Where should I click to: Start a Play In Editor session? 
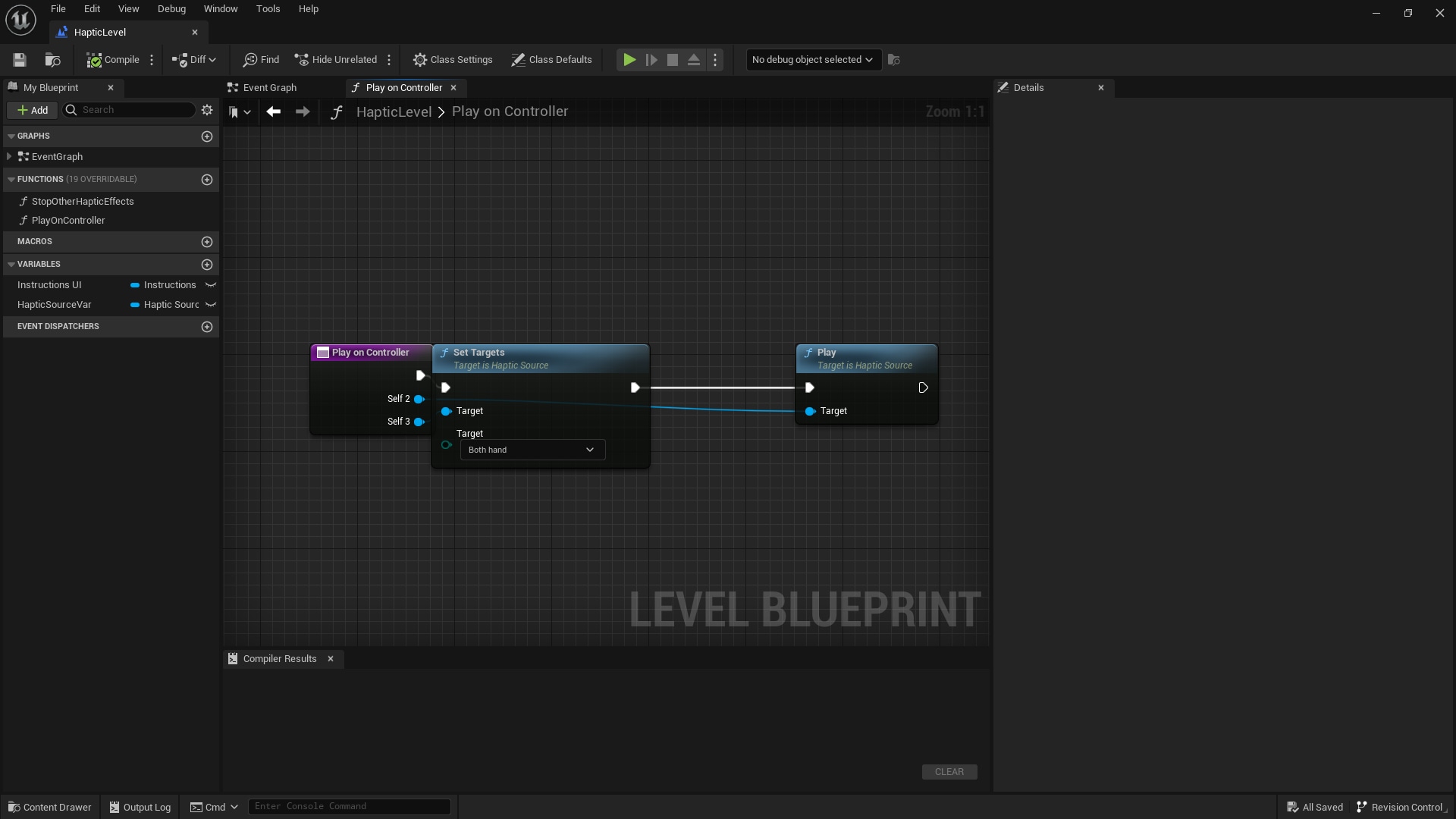click(x=629, y=60)
